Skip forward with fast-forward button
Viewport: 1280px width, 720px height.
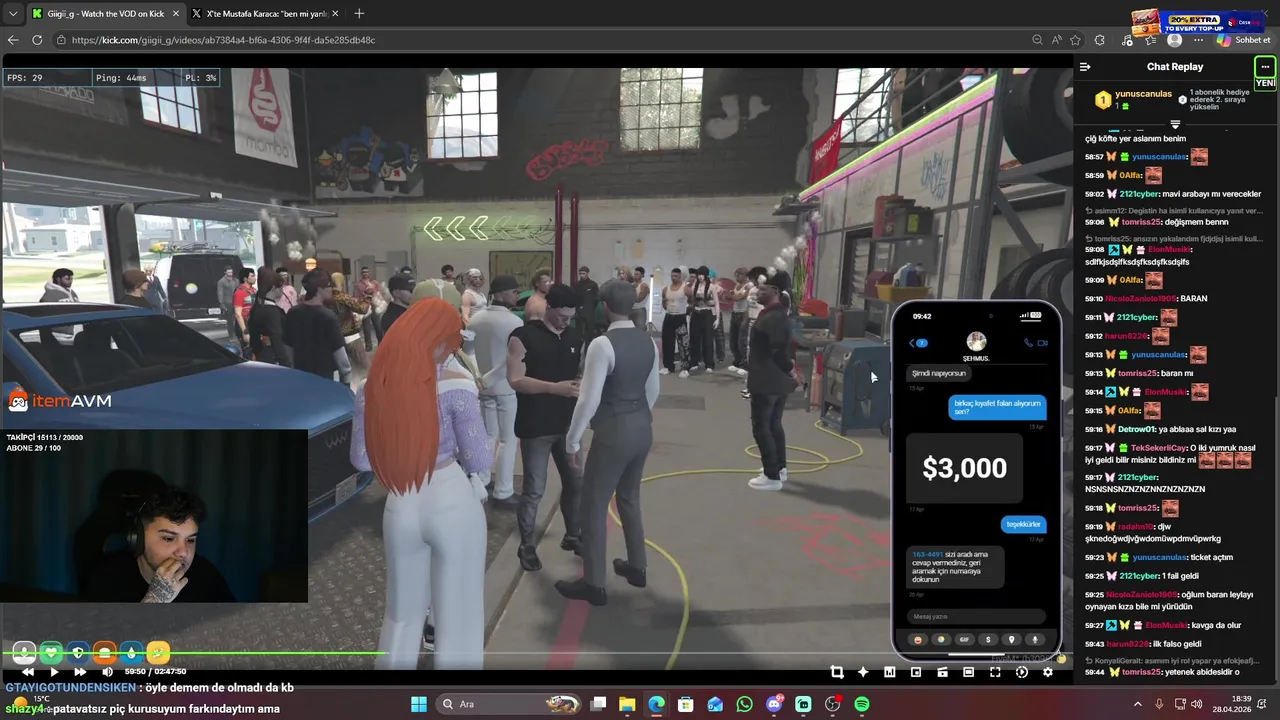coord(80,672)
